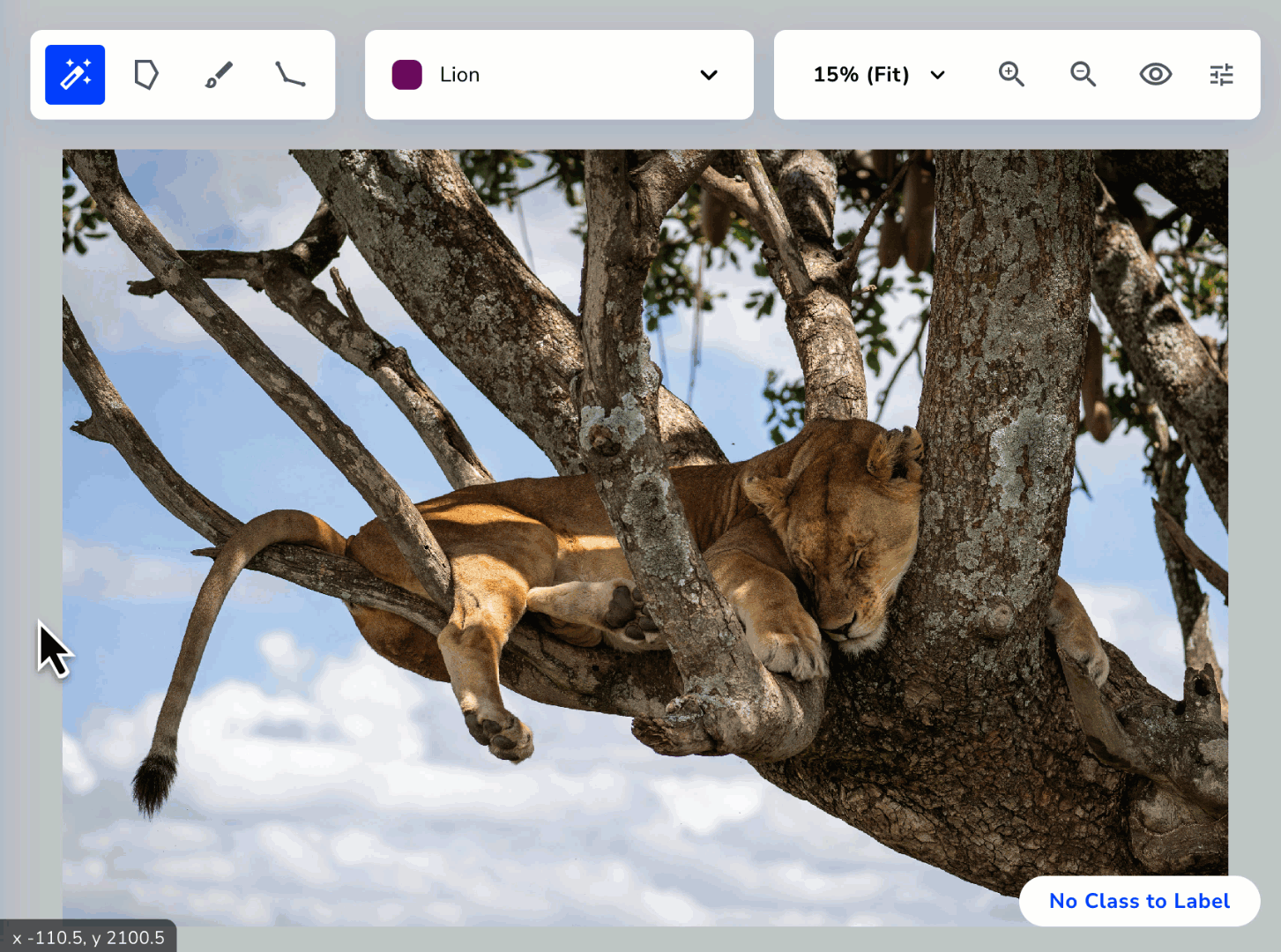Expand the zoom level dropdown

pos(937,75)
